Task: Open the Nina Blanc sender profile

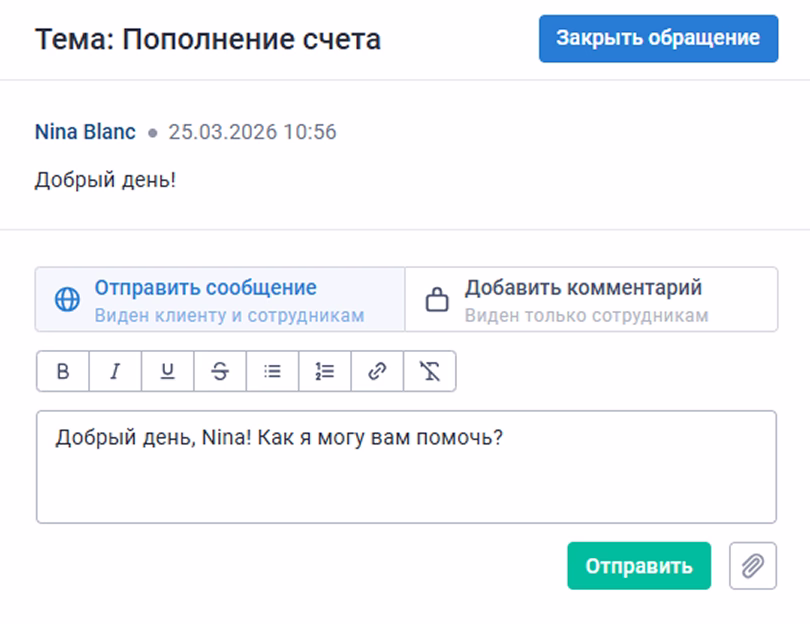Action: [85, 132]
